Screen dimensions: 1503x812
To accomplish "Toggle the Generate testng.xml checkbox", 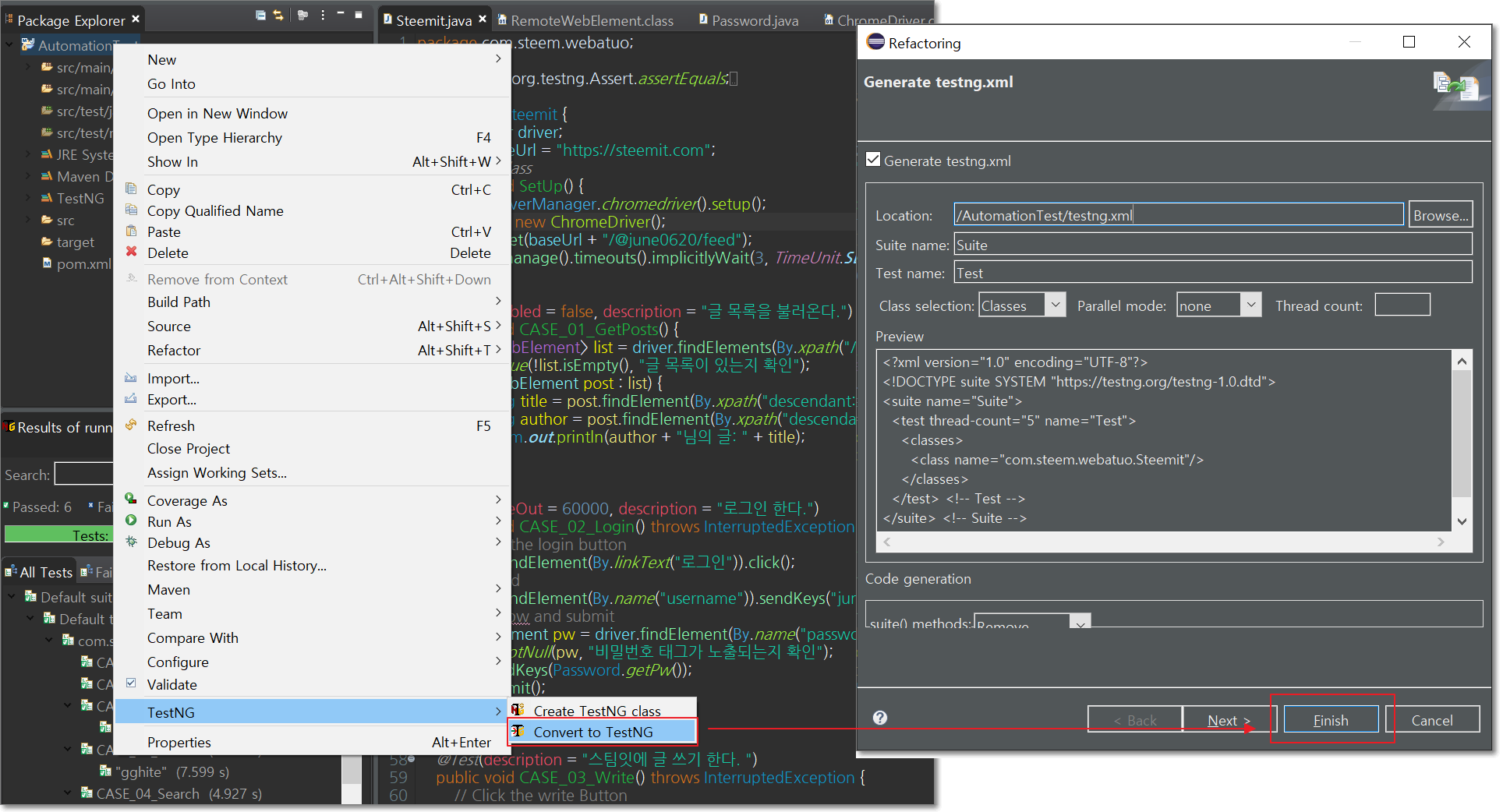I will pos(873,160).
